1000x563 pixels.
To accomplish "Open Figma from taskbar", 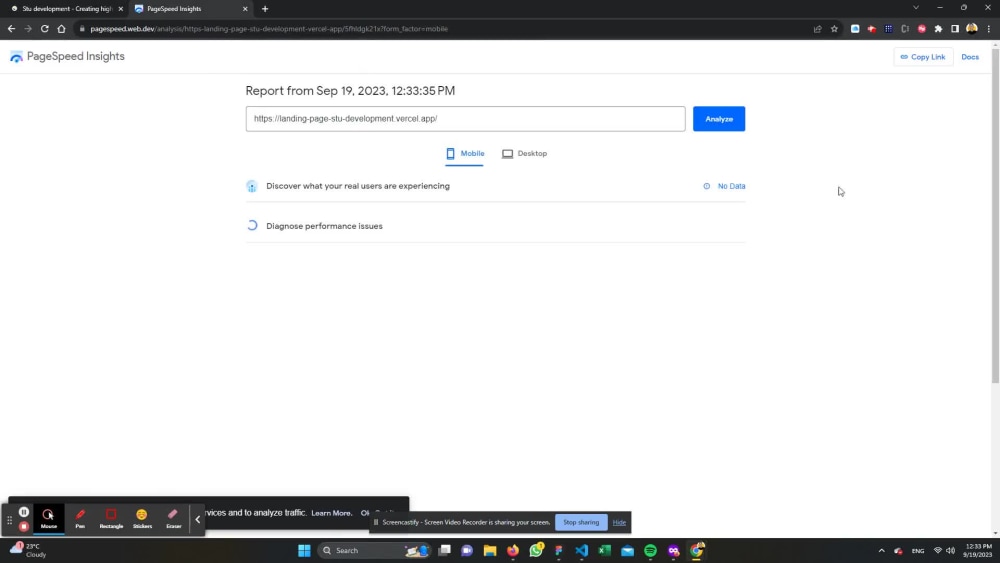I will 559,550.
